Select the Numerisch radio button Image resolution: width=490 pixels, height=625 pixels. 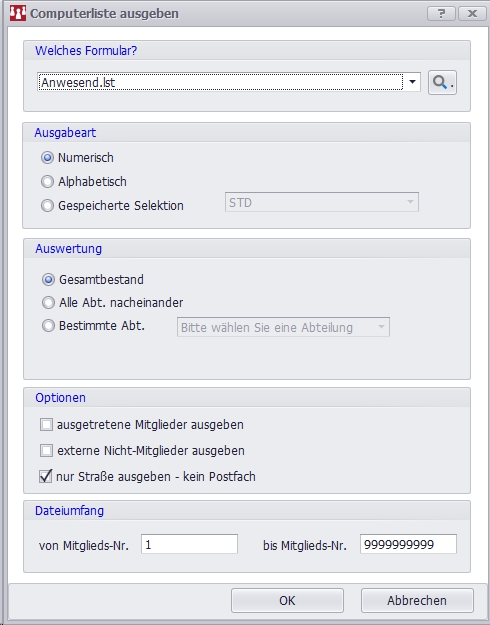[x=47, y=158]
